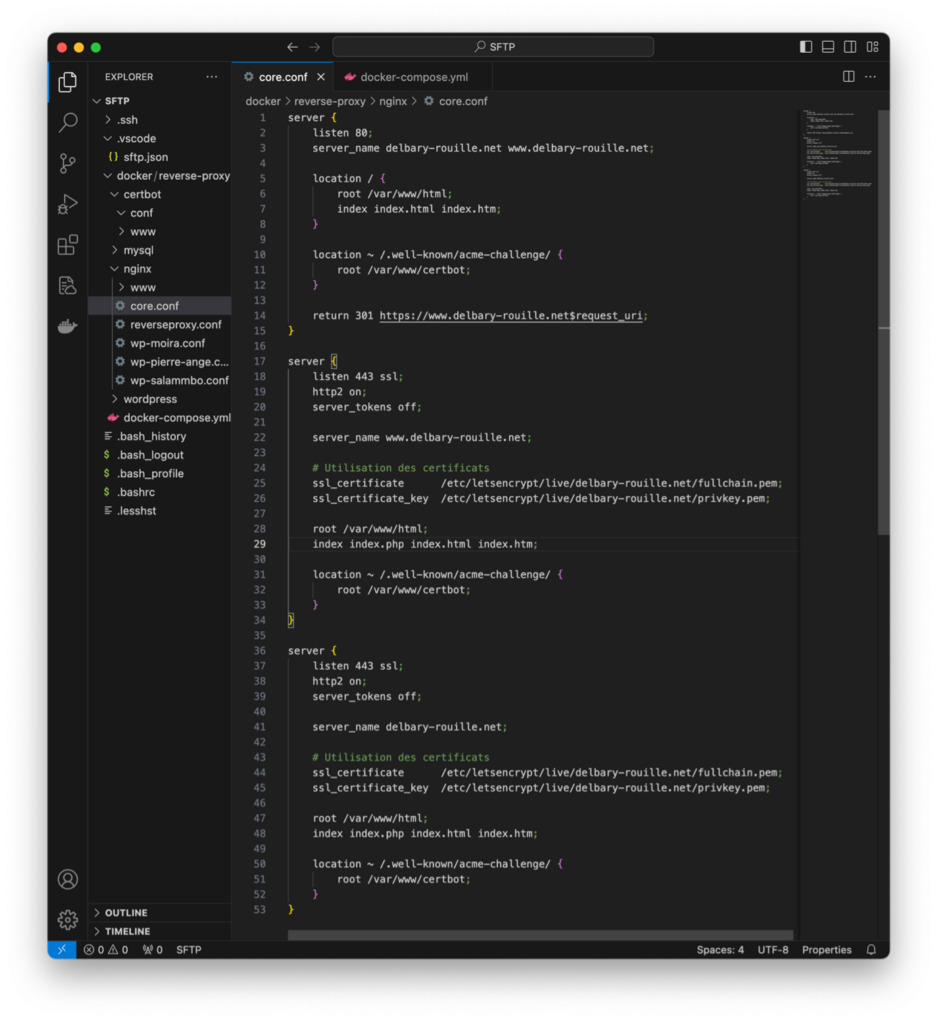The height and width of the screenshot is (1024, 940).
Task: Collapse the conf folder
Action: (160, 213)
